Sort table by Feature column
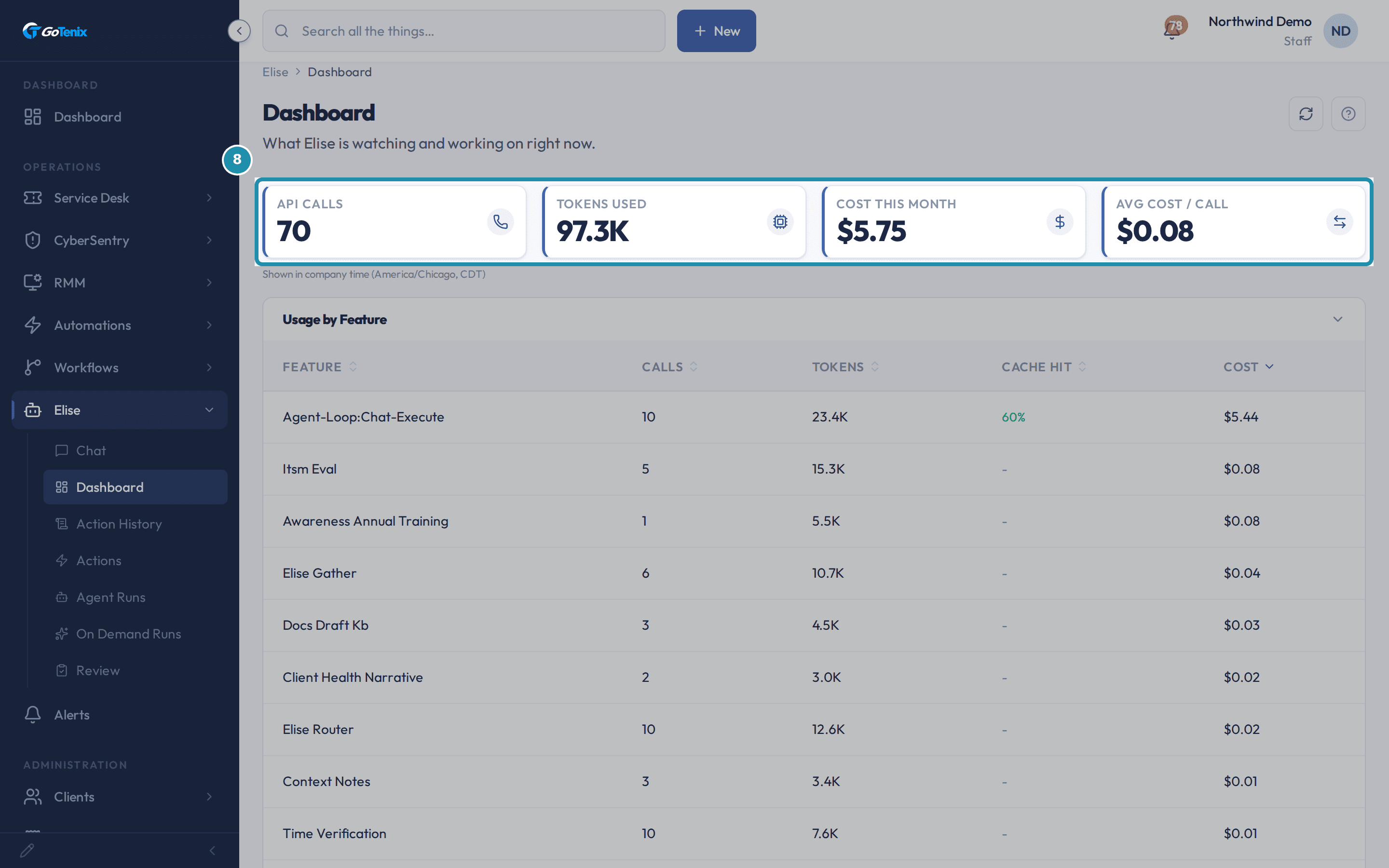This screenshot has width=1389, height=868. 320,367
